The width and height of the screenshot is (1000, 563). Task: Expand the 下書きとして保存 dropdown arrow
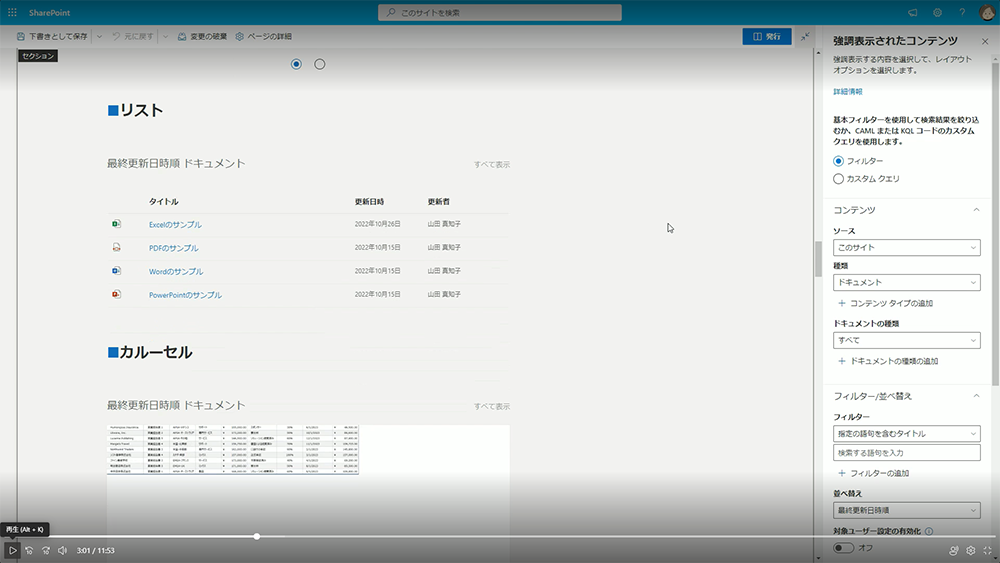(x=99, y=37)
